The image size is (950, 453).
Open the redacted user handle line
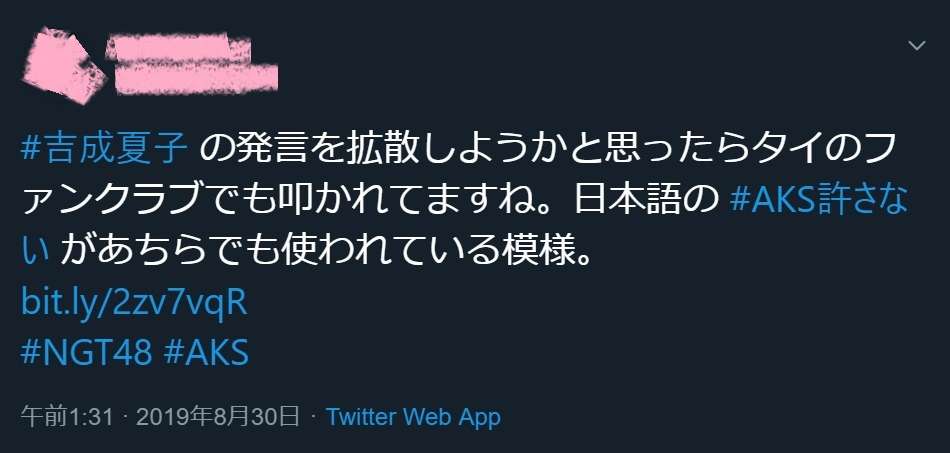[194, 78]
